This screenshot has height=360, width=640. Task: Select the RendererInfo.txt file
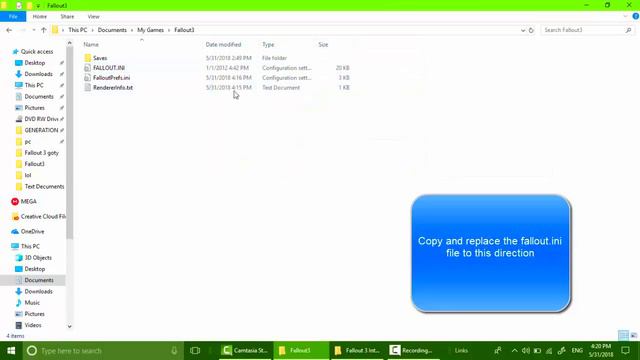pyautogui.click(x=113, y=88)
